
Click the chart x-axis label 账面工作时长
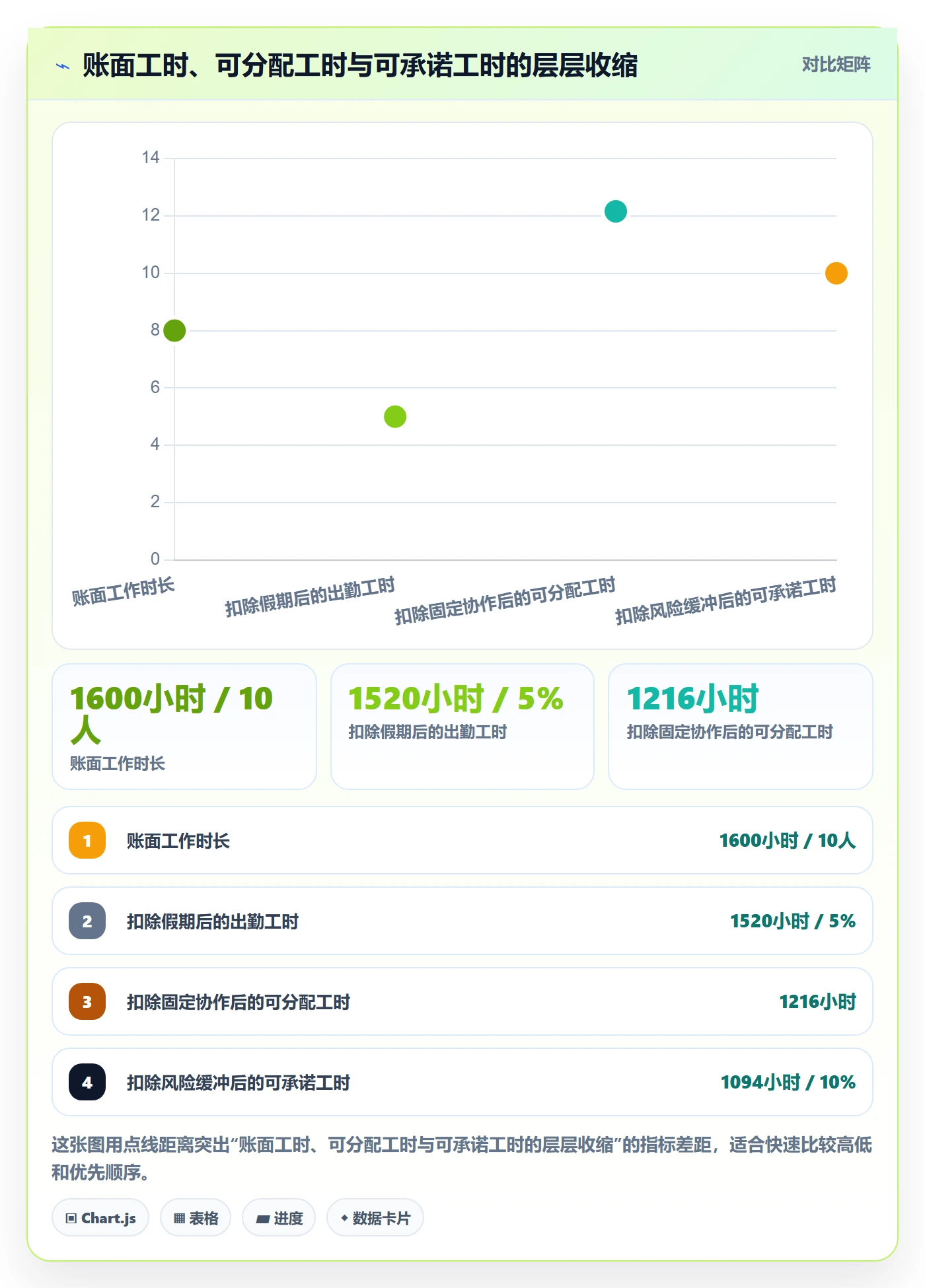coord(124,591)
